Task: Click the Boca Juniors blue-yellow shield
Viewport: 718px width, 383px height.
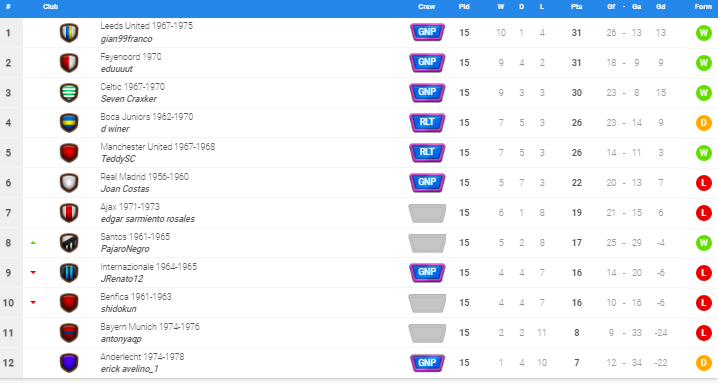Action: (x=69, y=123)
